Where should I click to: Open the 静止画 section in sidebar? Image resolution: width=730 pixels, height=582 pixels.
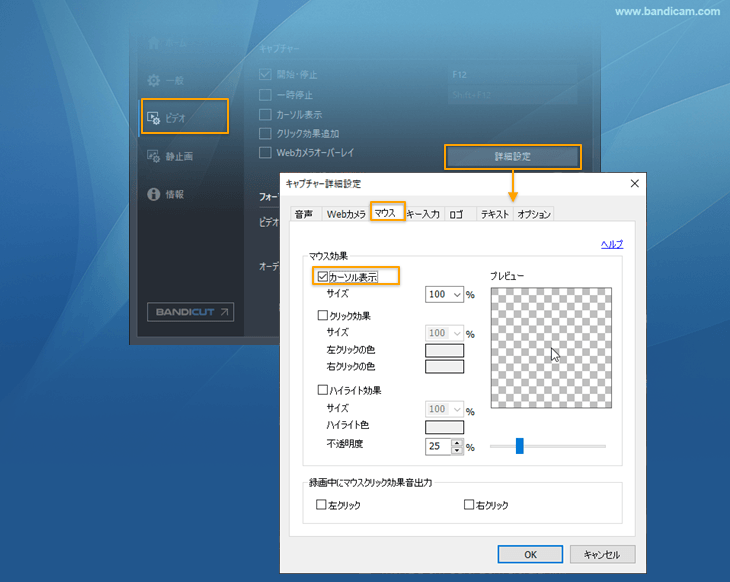point(170,156)
